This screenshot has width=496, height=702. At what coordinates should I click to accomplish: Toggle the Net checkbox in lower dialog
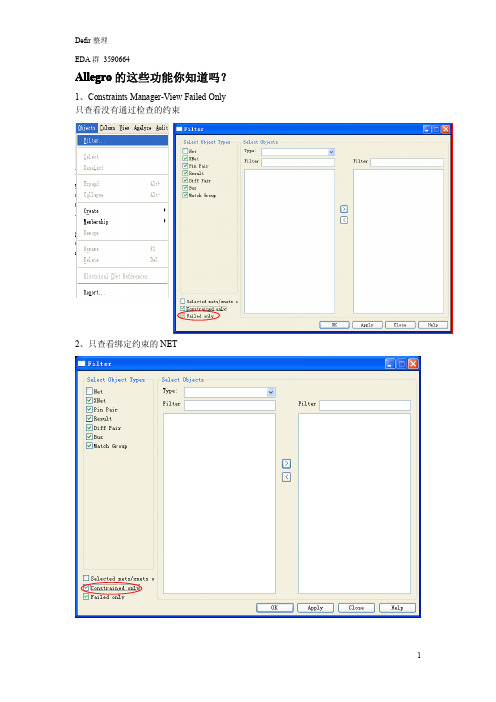[x=89, y=391]
